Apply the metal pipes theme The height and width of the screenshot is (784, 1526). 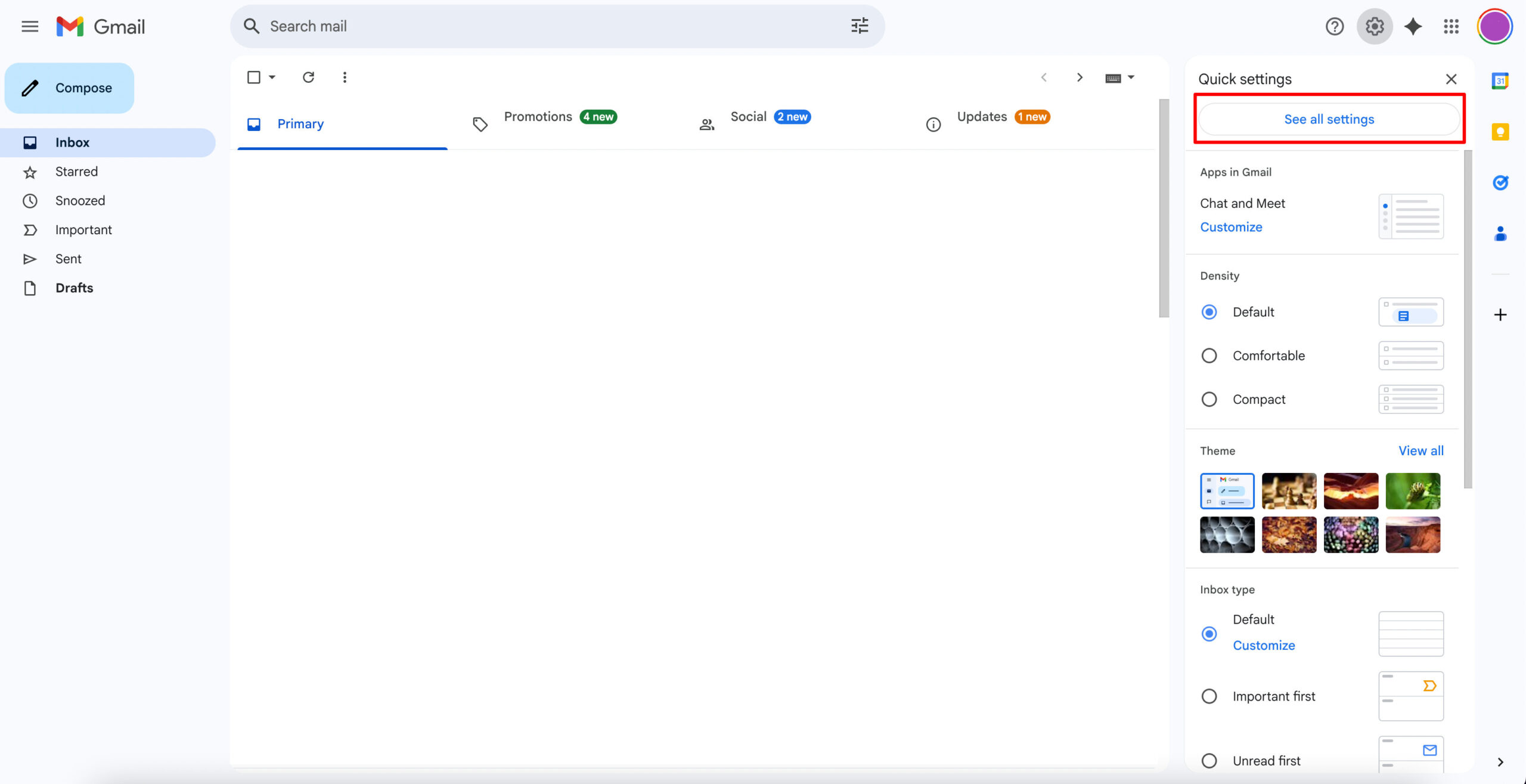[1227, 535]
